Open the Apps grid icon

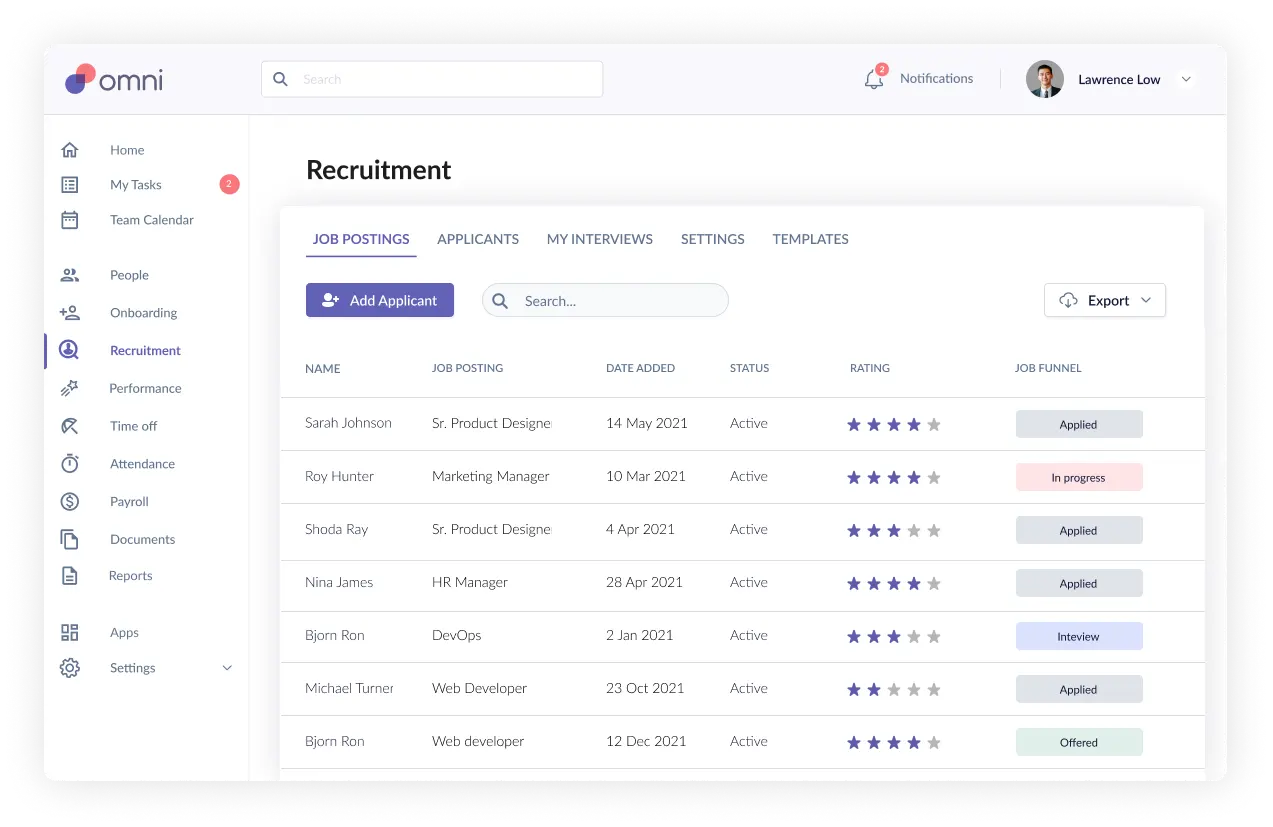click(x=70, y=633)
